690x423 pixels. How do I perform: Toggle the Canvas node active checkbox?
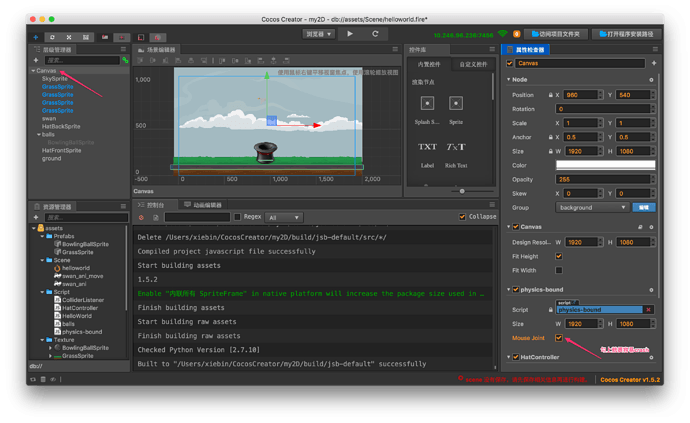(x=510, y=63)
